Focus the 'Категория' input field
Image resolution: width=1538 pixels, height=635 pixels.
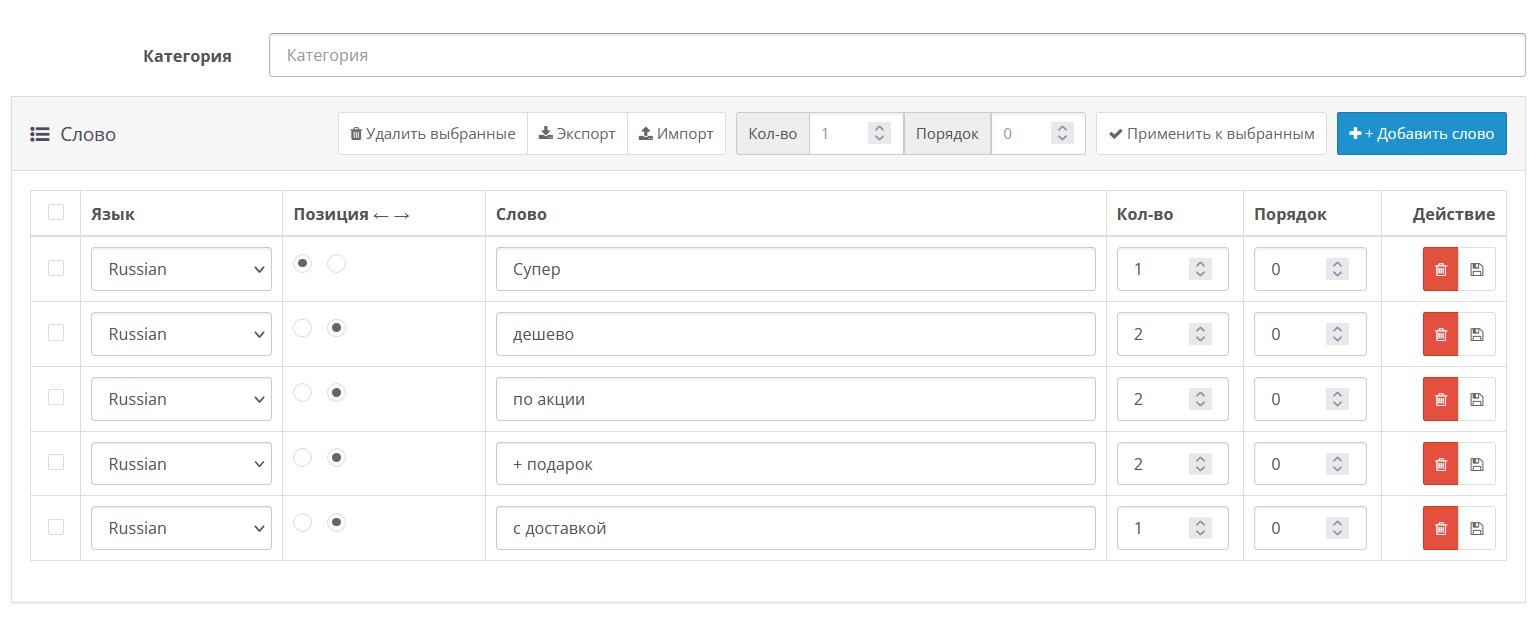pyautogui.click(x=896, y=56)
